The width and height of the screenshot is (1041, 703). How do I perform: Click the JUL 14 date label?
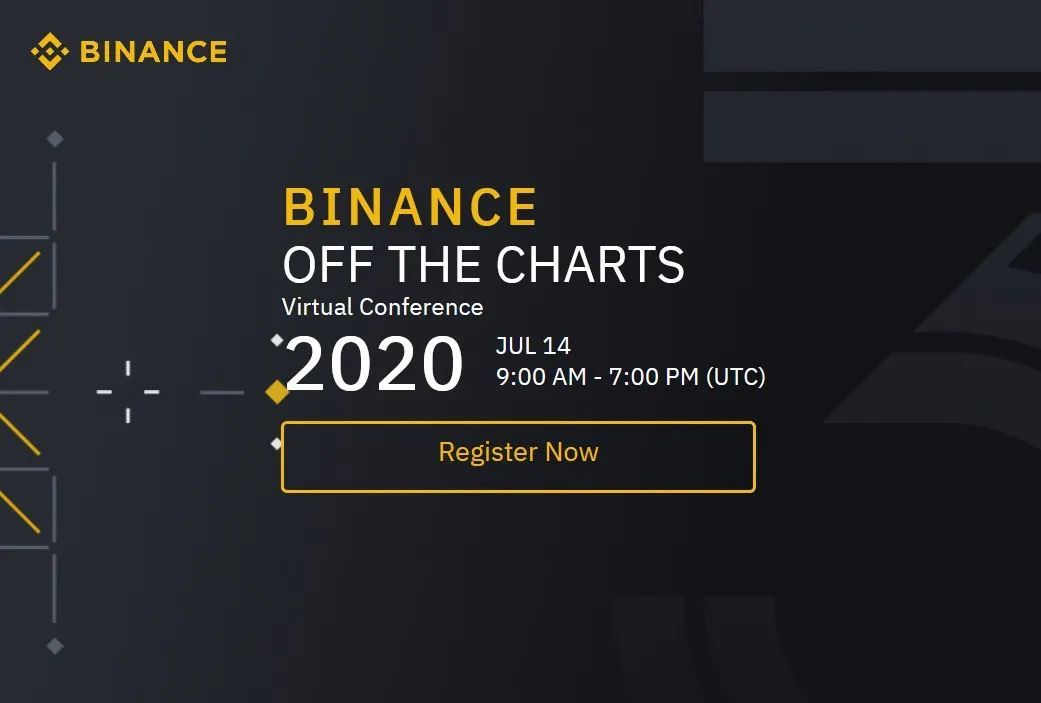pyautogui.click(x=533, y=345)
